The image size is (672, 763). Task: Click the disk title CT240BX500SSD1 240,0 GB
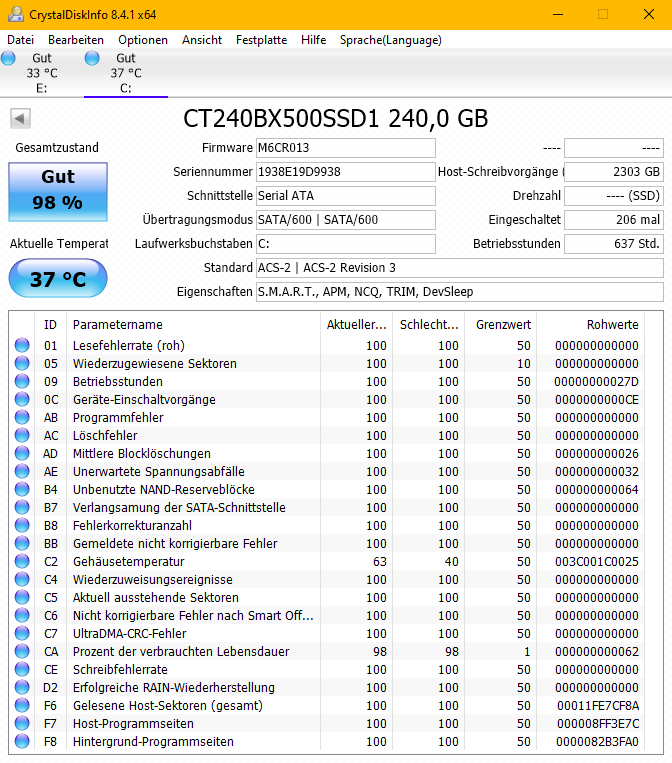pyautogui.click(x=335, y=118)
